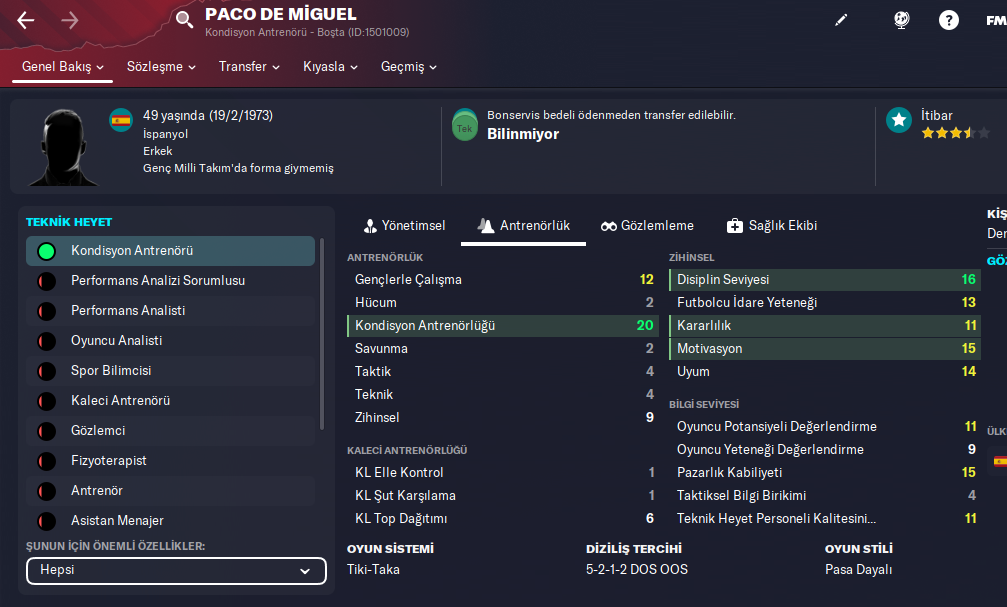1007x607 pixels.
Task: Click the Spanish flag nationality icon
Action: click(121, 121)
